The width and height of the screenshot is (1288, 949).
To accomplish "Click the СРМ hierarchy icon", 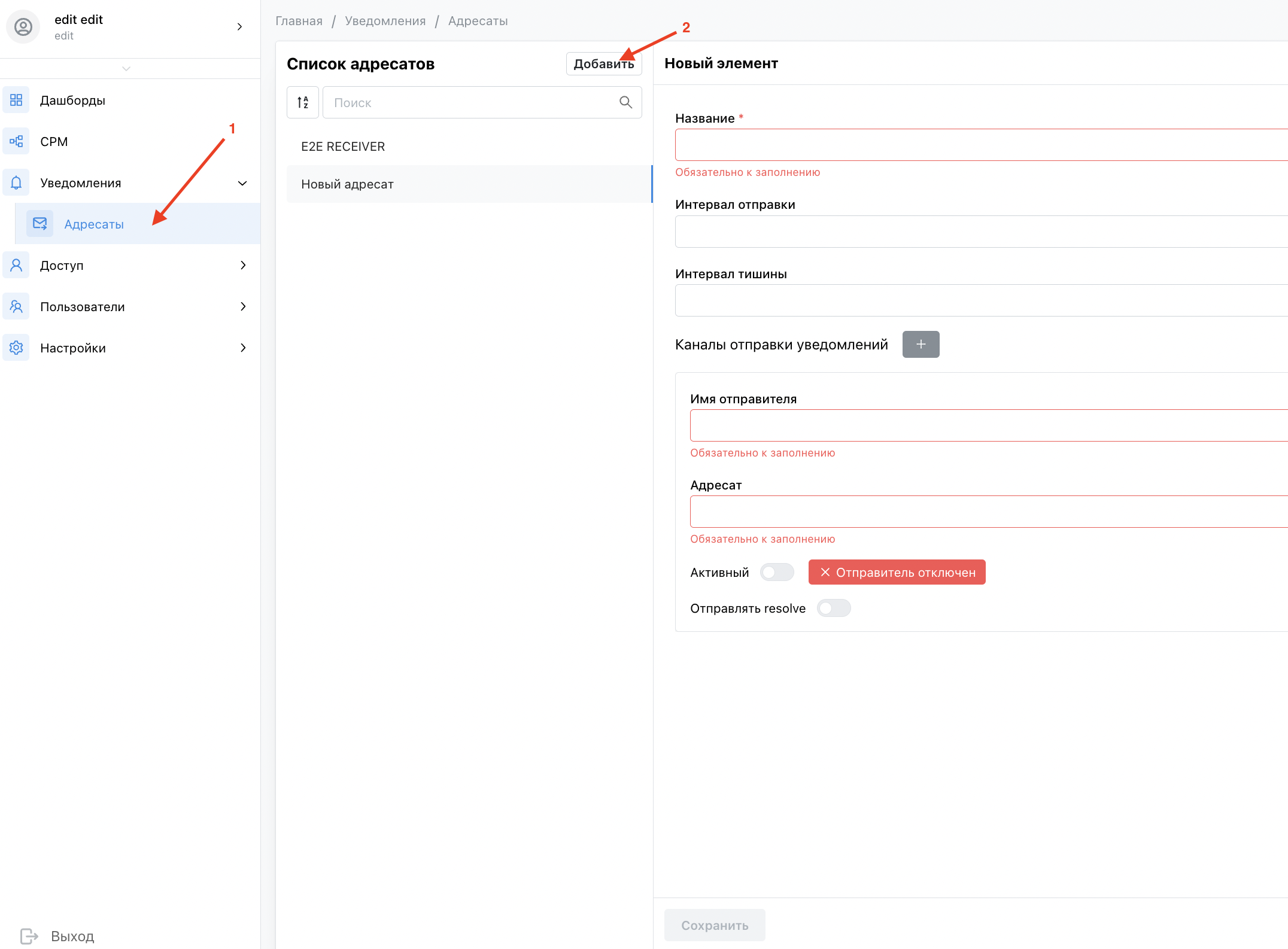I will click(16, 141).
